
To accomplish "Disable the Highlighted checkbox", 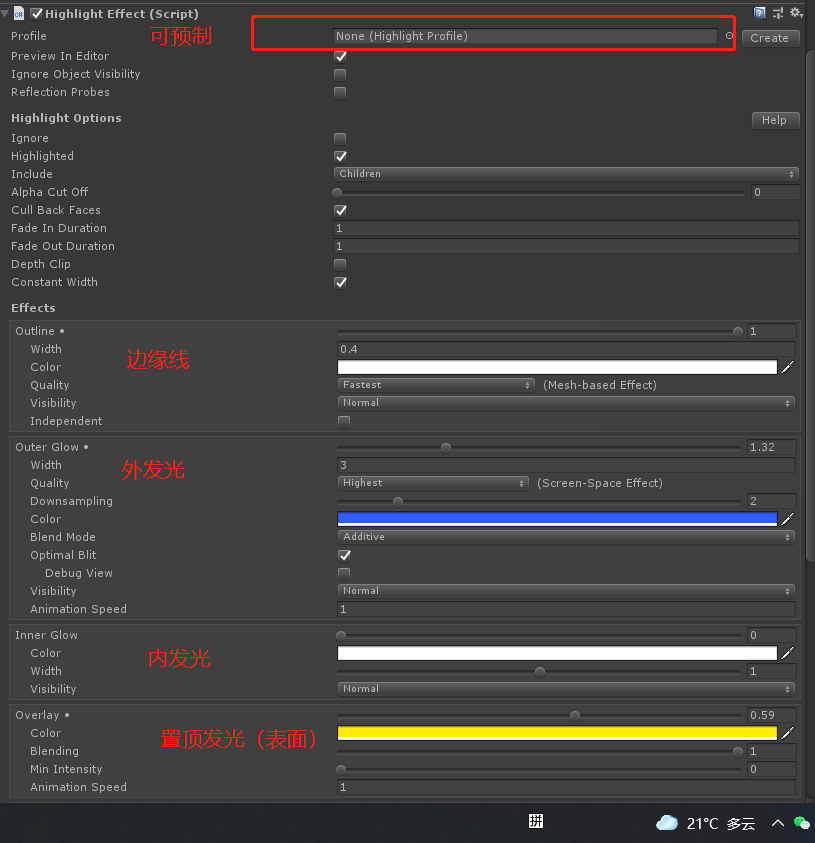I will [340, 156].
